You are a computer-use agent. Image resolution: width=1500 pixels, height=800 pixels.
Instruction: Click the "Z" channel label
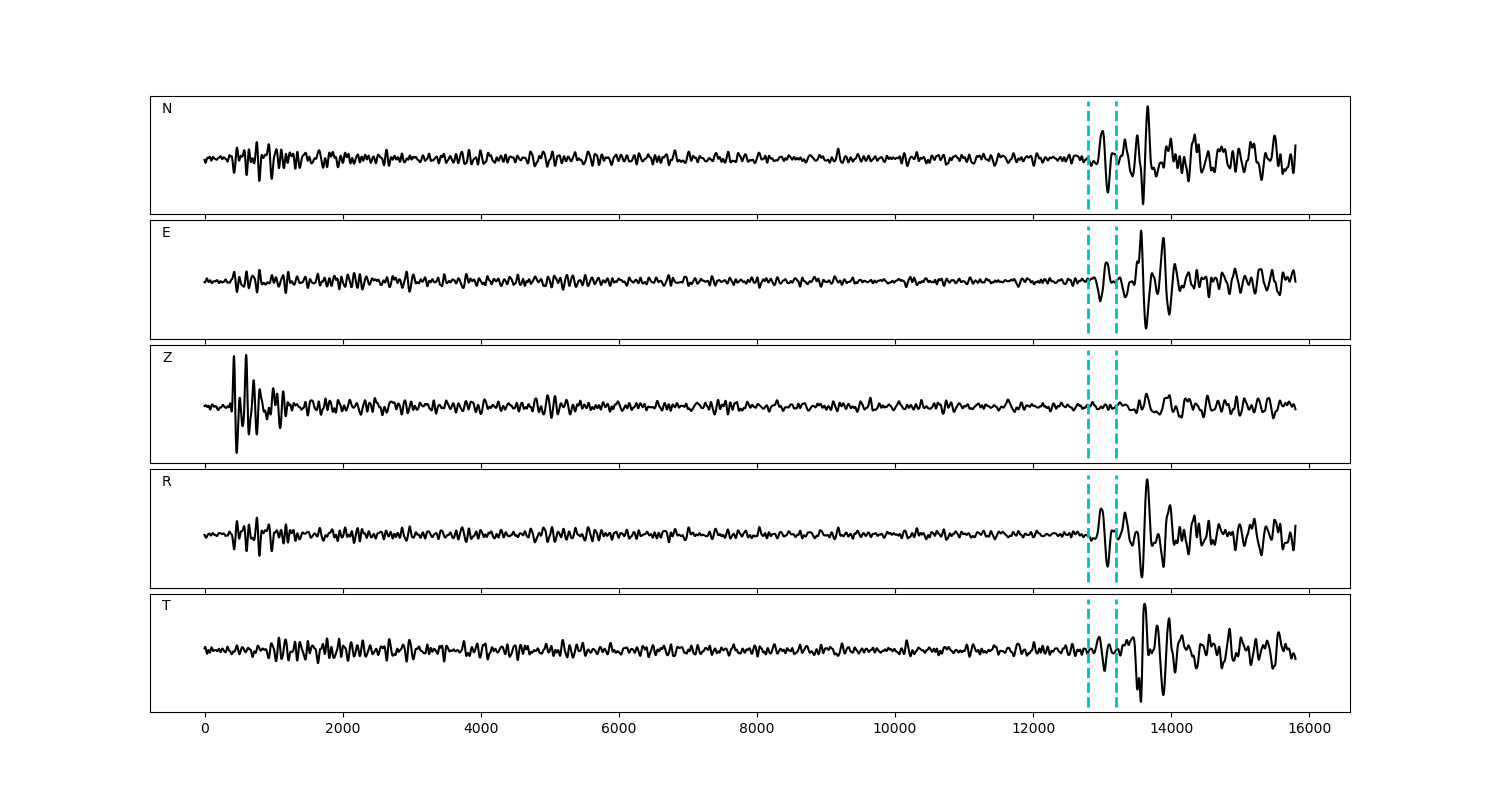[167, 358]
